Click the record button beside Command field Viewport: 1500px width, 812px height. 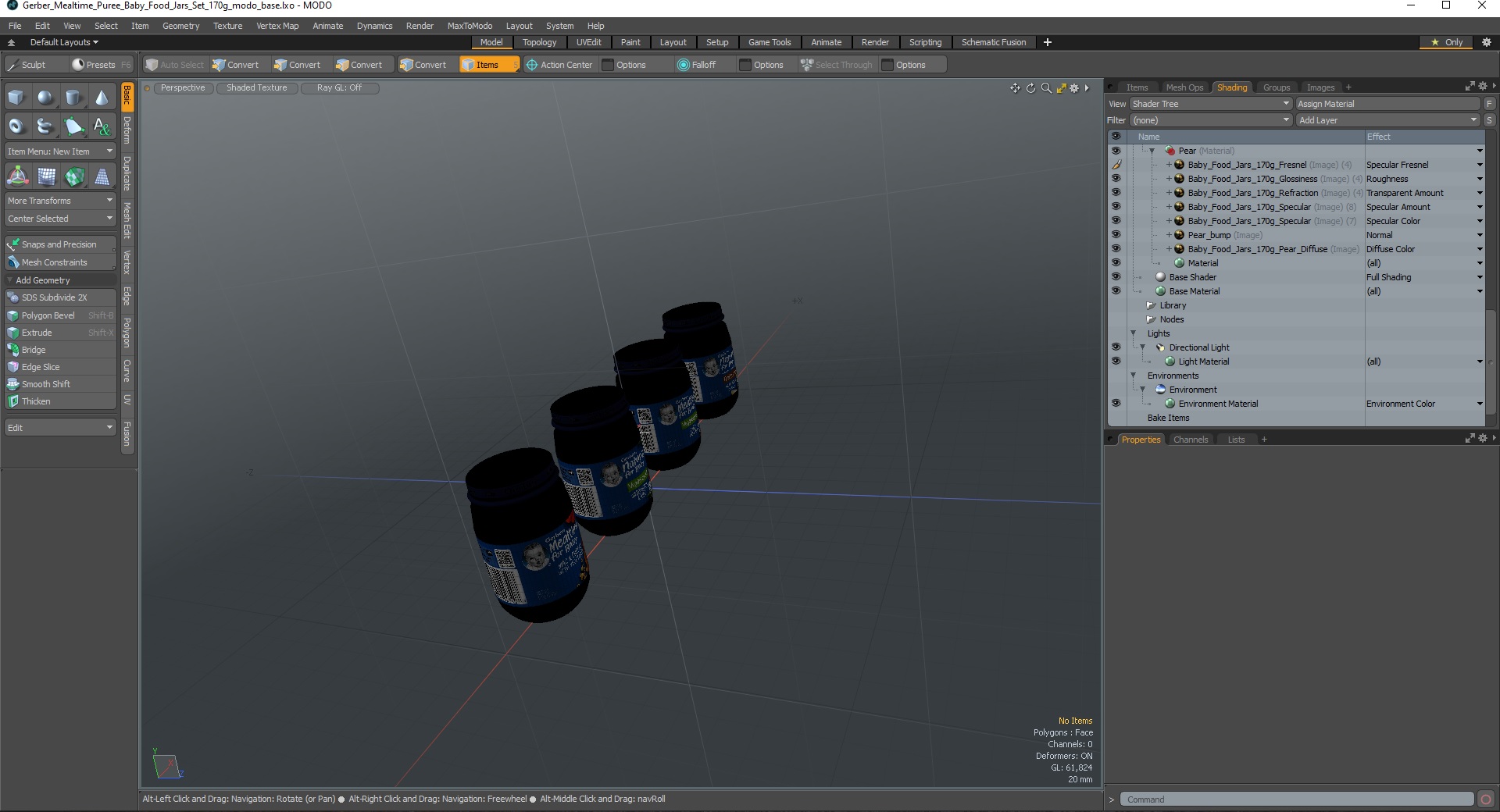click(x=1486, y=800)
